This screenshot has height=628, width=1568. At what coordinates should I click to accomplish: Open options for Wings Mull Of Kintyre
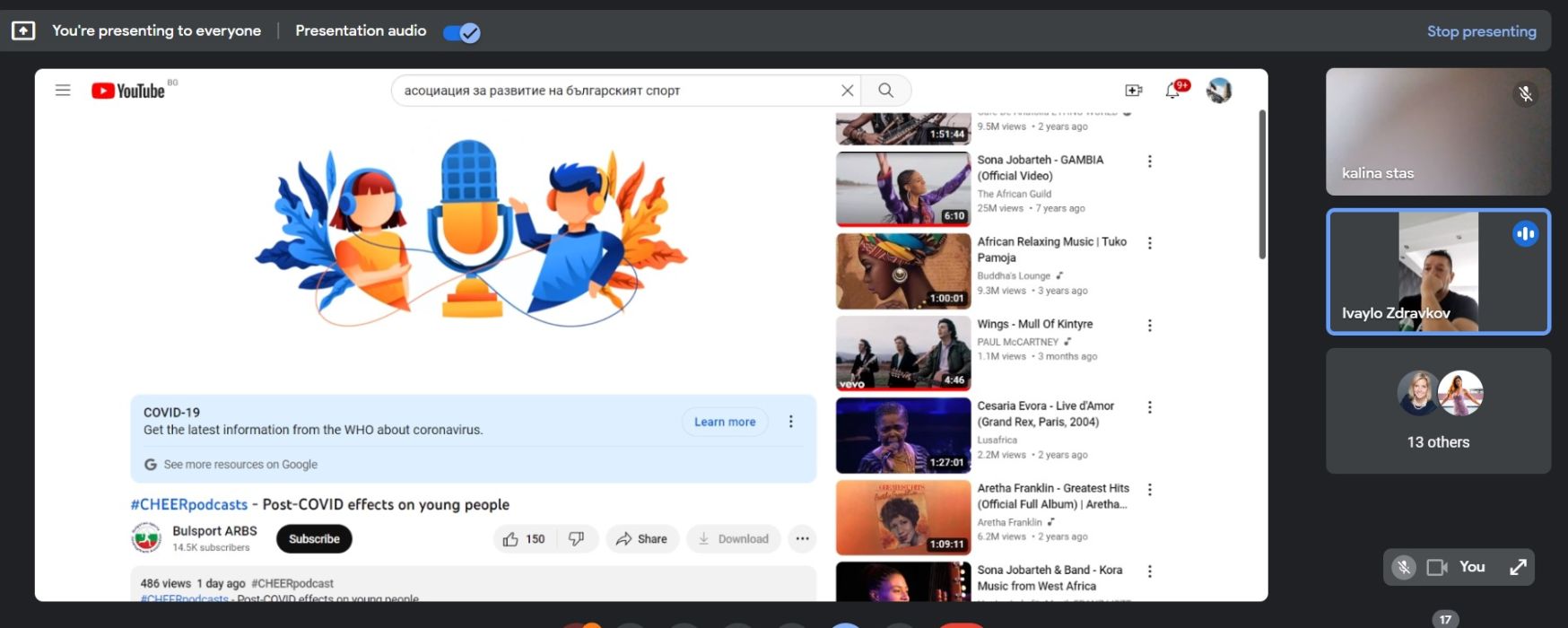(x=1149, y=326)
